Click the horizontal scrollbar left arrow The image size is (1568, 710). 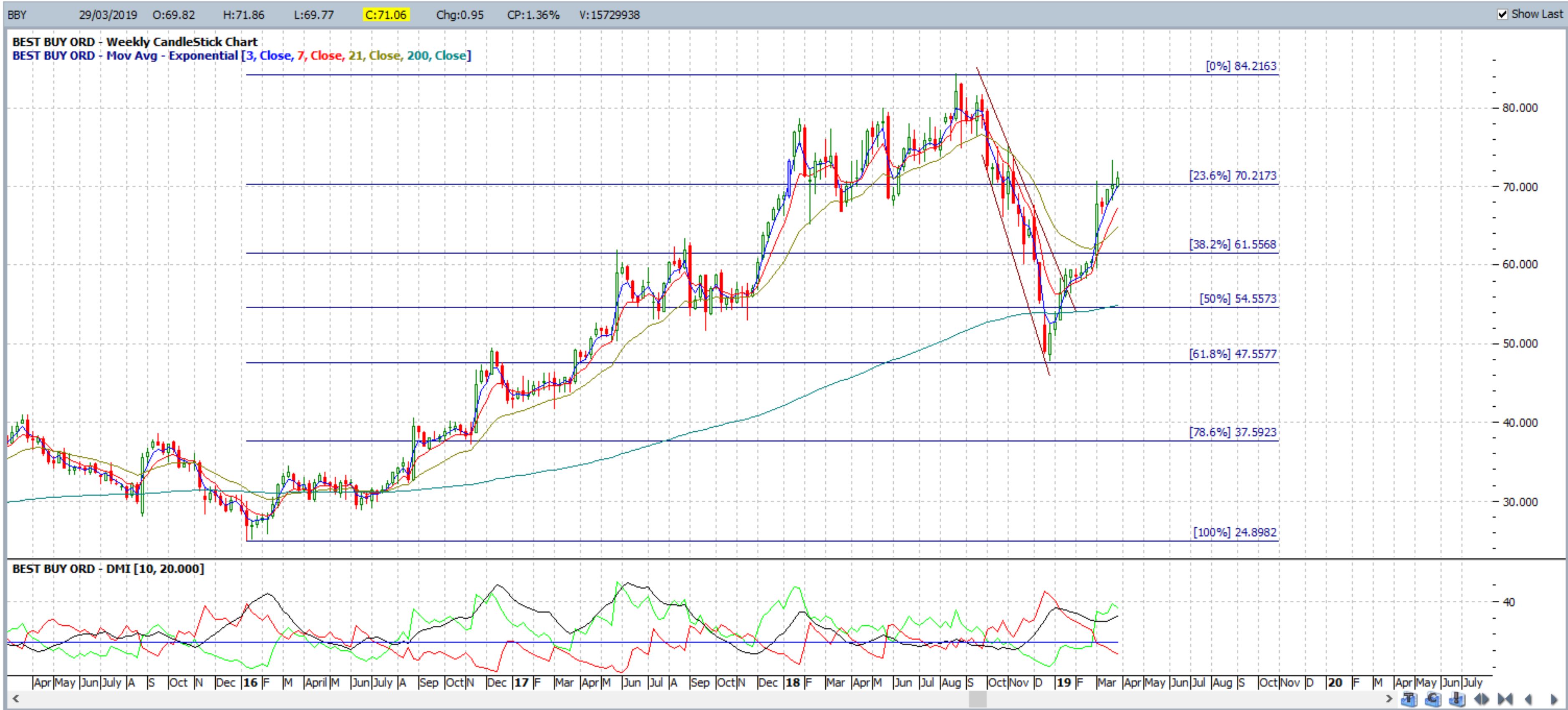pos(16,699)
